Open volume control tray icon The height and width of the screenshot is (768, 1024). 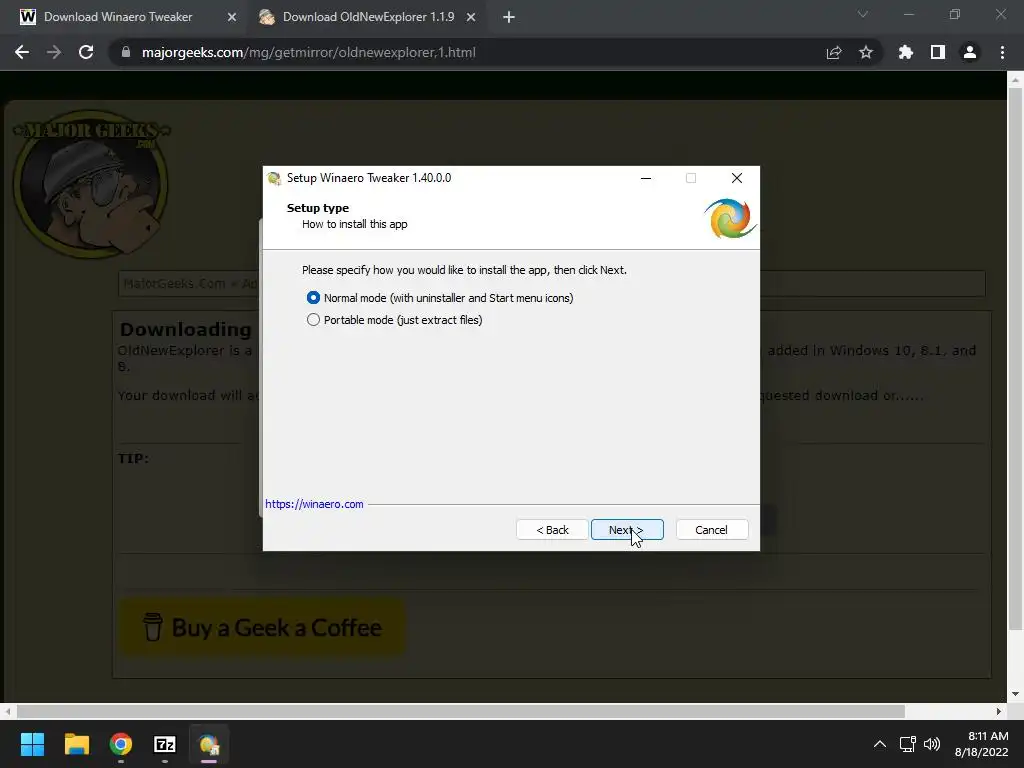click(932, 744)
